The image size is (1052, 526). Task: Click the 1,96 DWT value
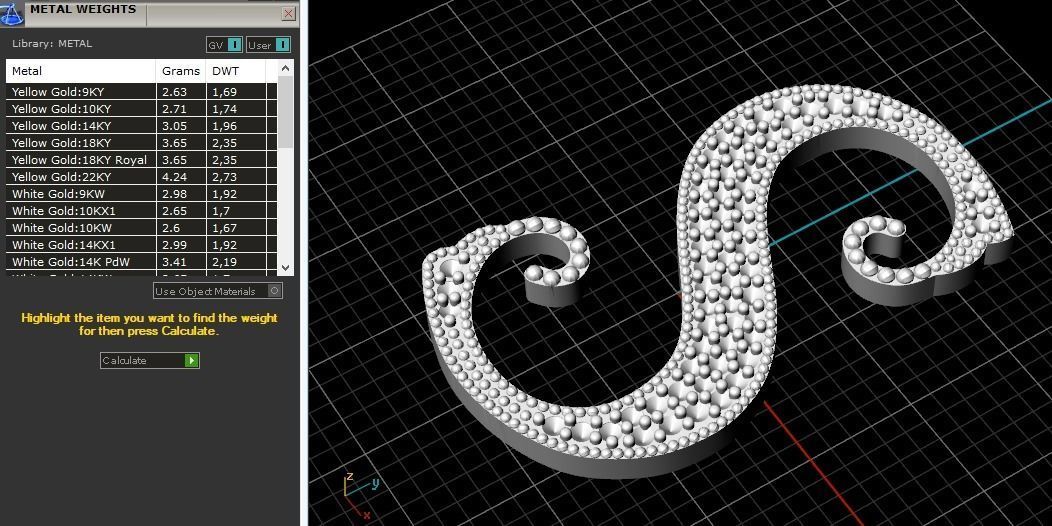[x=225, y=126]
